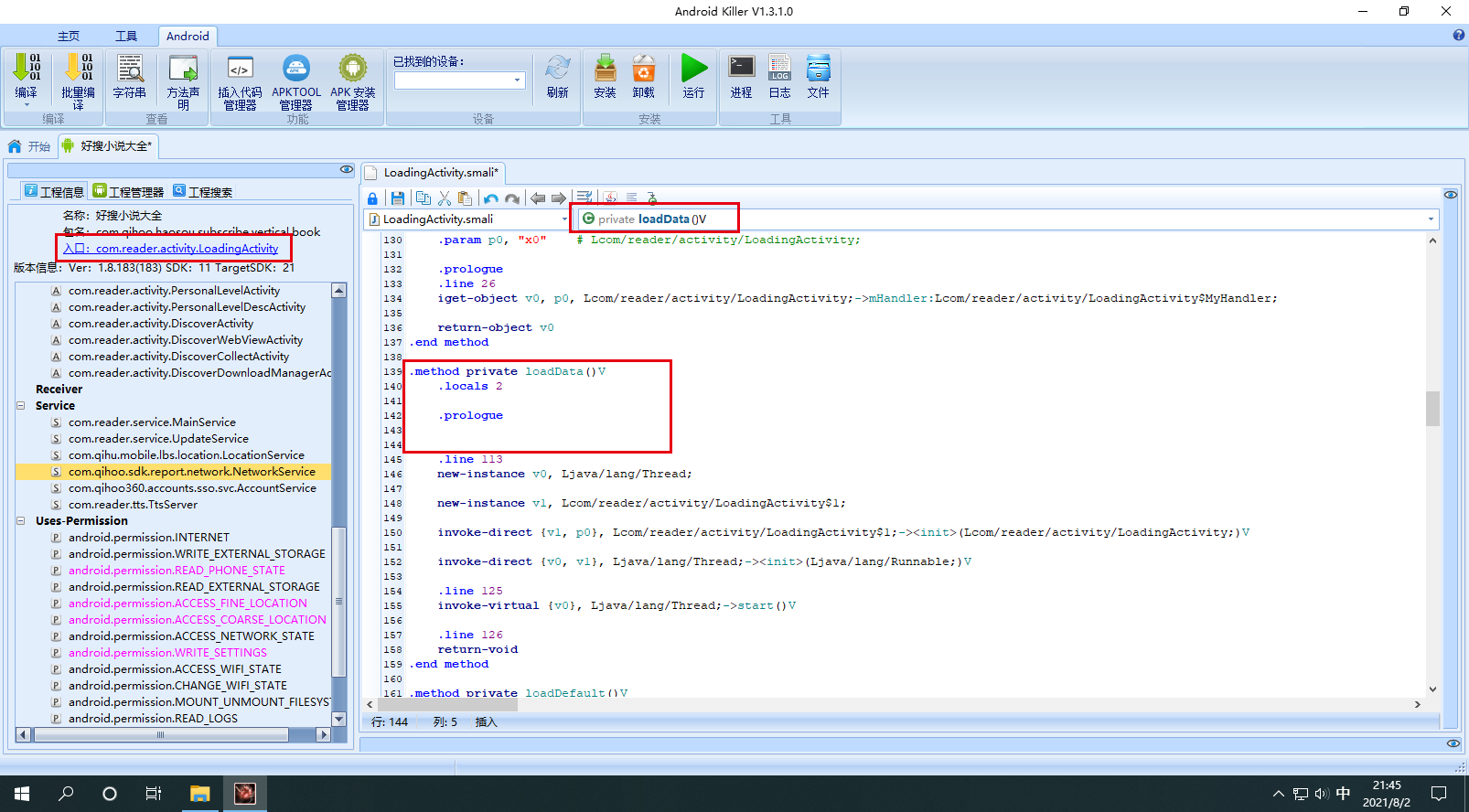Open the notification center icon
Screen dimensions: 1469x812
point(1439,794)
